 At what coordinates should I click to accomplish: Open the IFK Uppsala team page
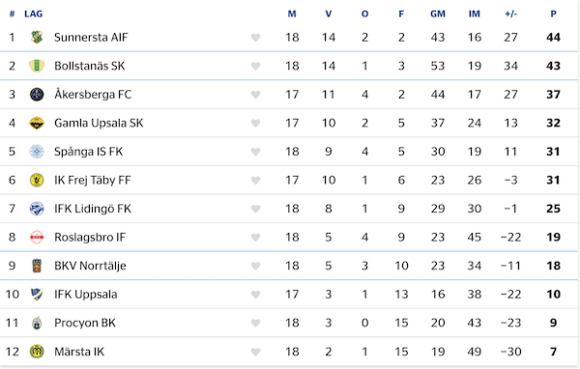pyautogui.click(x=86, y=294)
